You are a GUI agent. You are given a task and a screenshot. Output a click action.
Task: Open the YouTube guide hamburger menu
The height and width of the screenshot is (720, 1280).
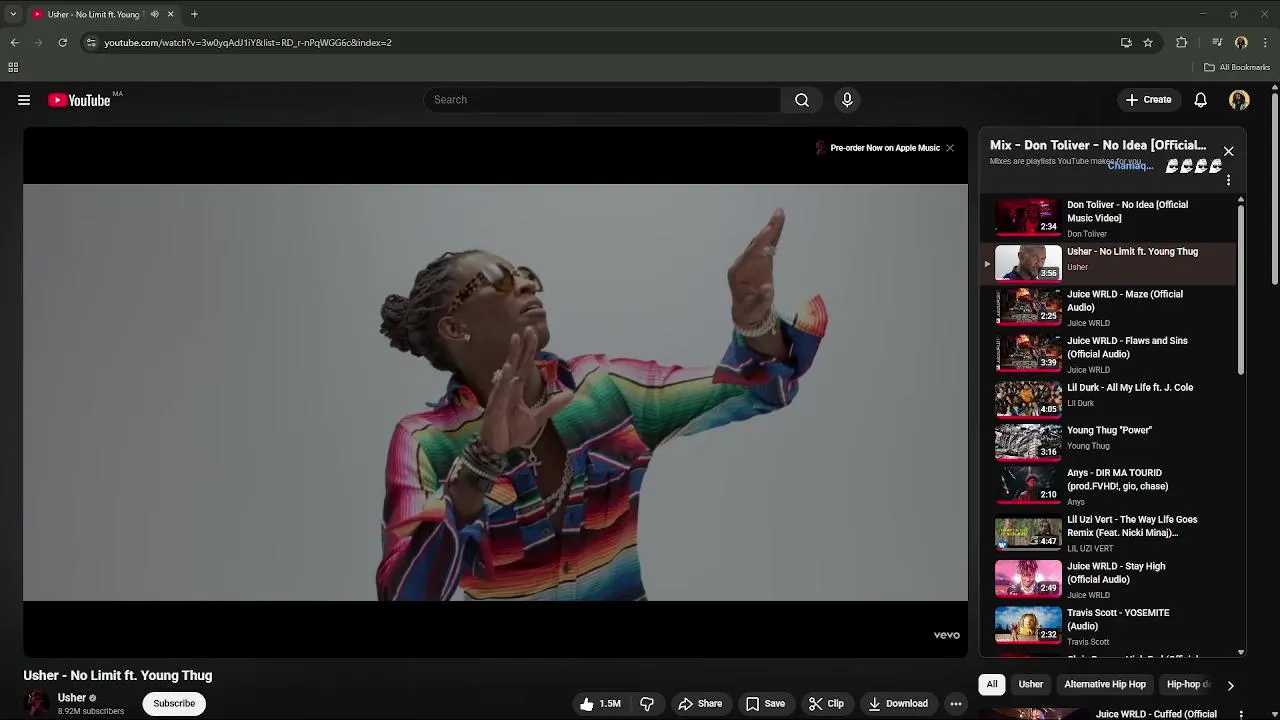24,100
